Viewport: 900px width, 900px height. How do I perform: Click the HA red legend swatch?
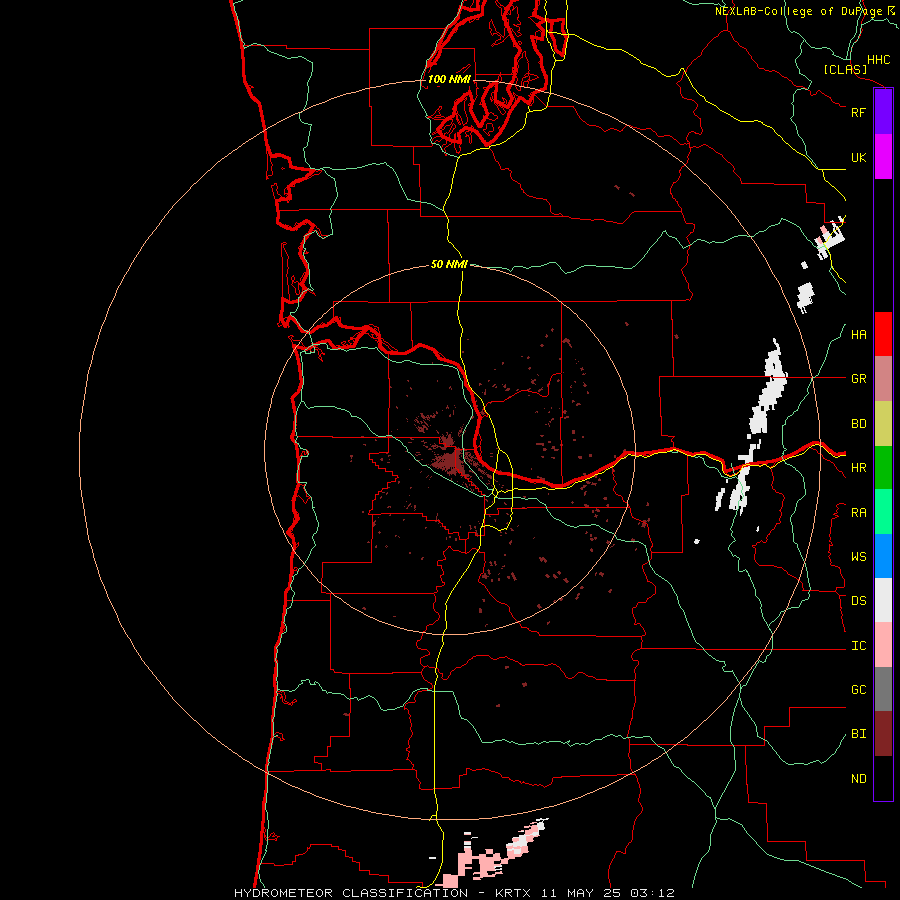tap(883, 334)
